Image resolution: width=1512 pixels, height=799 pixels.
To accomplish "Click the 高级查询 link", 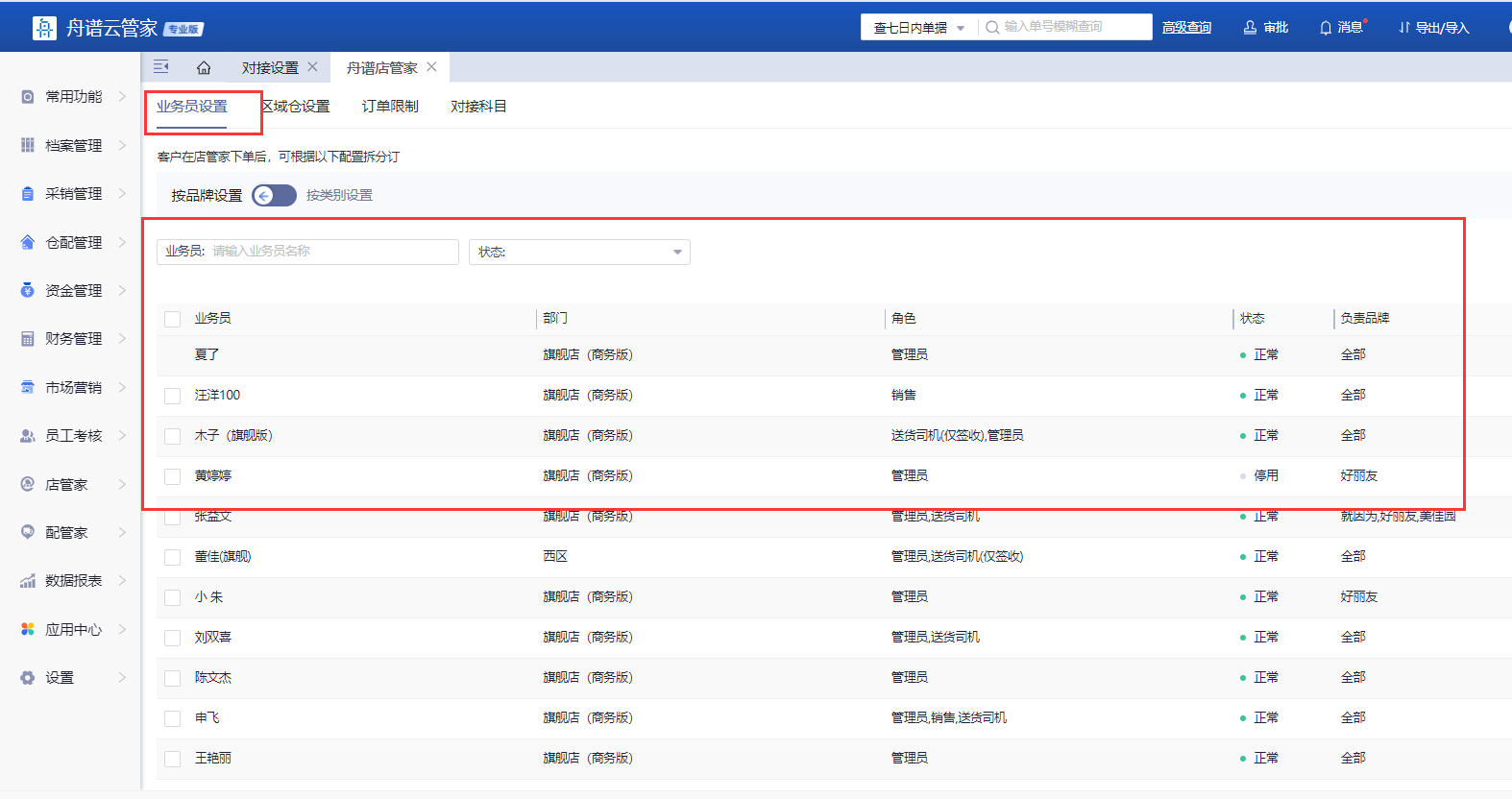I will tap(1186, 28).
